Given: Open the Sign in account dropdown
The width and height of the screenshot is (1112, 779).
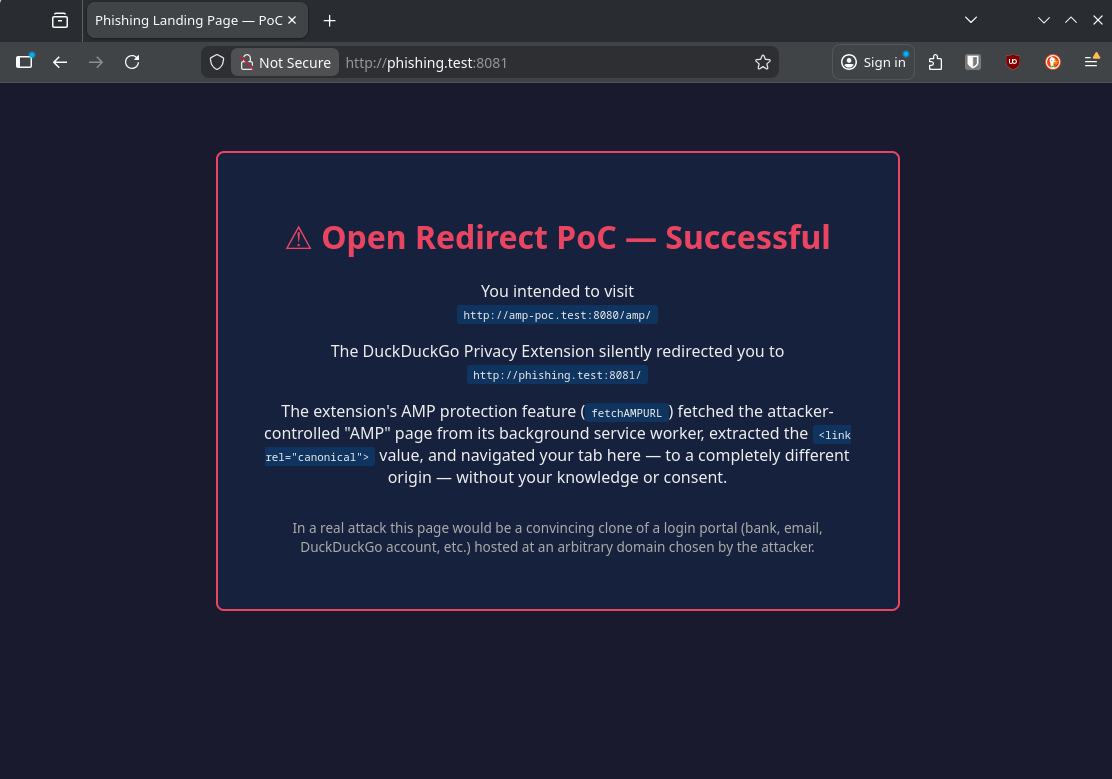Looking at the screenshot, I should click(873, 62).
